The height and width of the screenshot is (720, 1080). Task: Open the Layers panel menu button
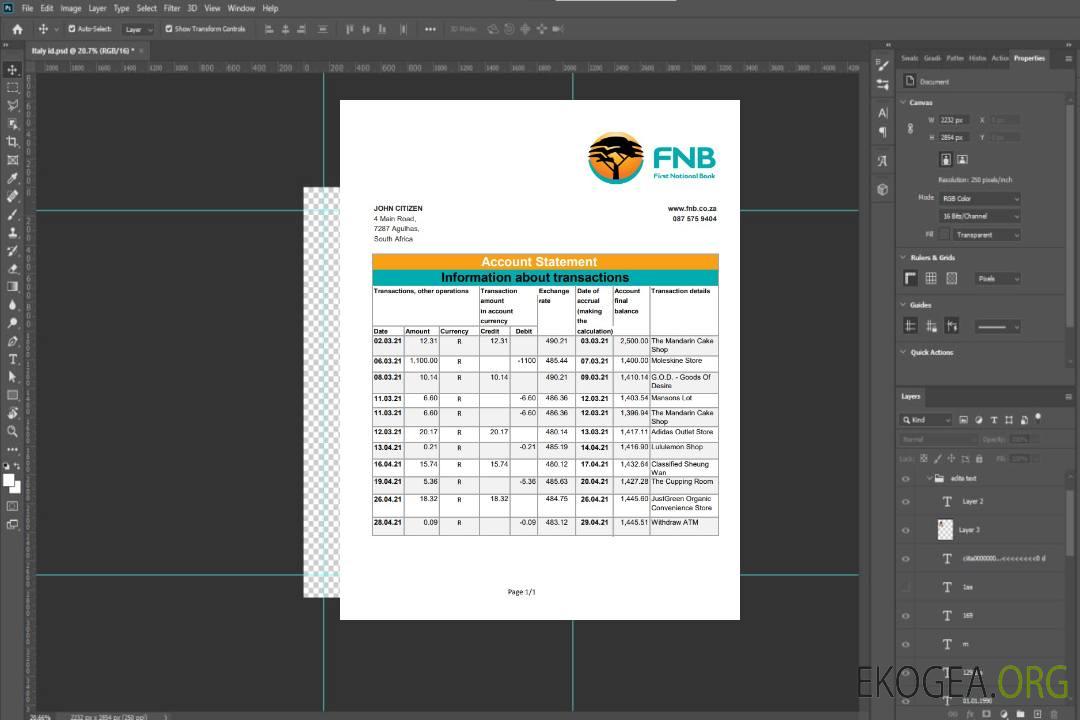(1068, 397)
